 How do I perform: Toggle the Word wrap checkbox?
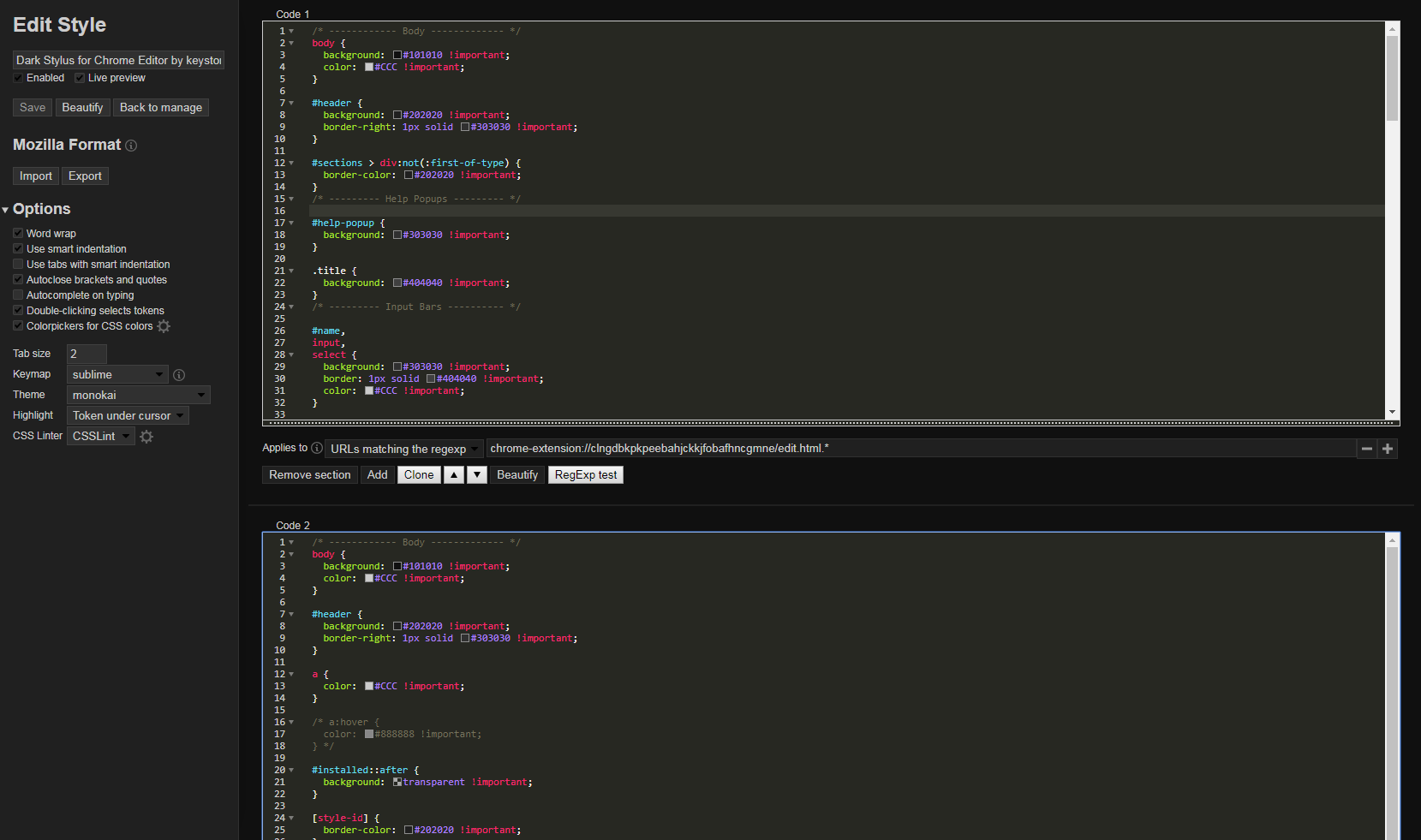coord(18,233)
